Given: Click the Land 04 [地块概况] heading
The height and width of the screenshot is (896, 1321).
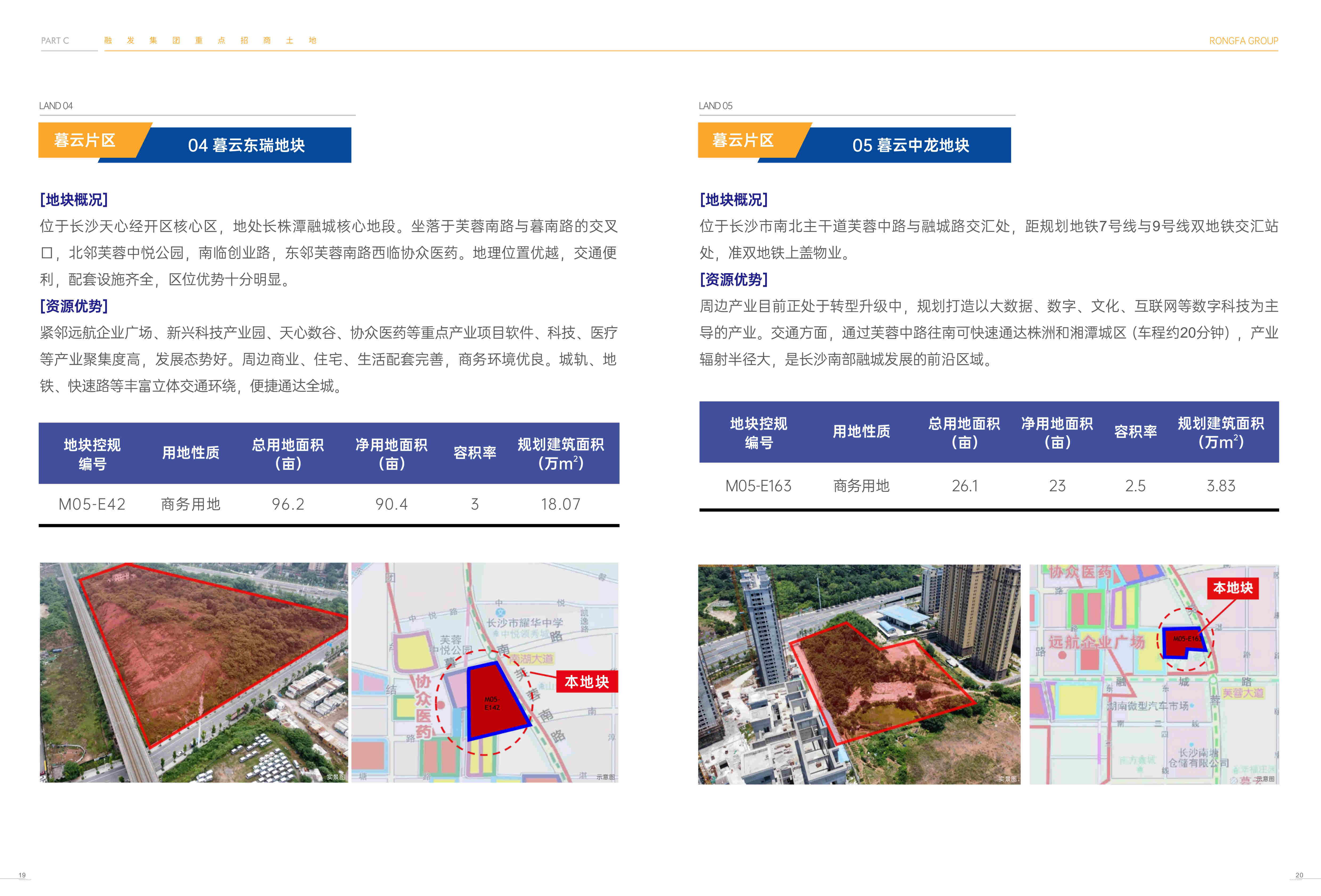Looking at the screenshot, I should [x=74, y=199].
